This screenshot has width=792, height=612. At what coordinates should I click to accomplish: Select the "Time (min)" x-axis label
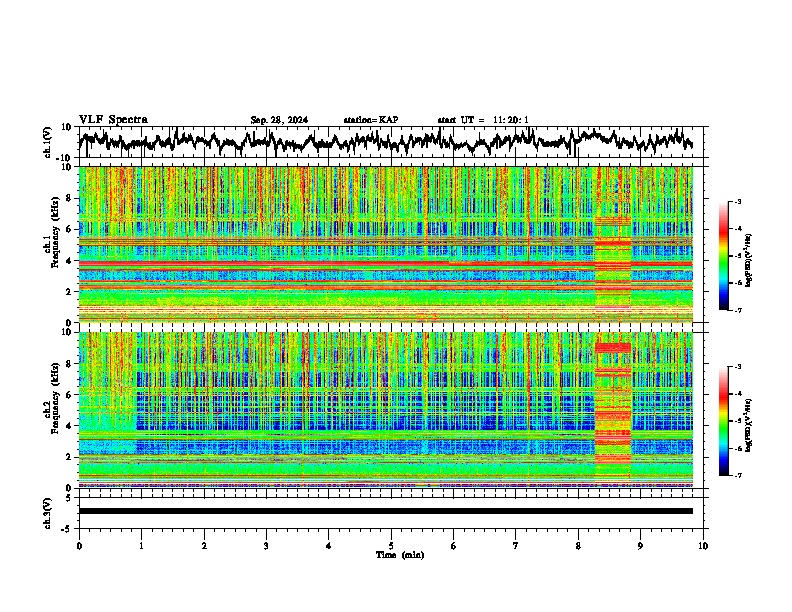coord(400,555)
